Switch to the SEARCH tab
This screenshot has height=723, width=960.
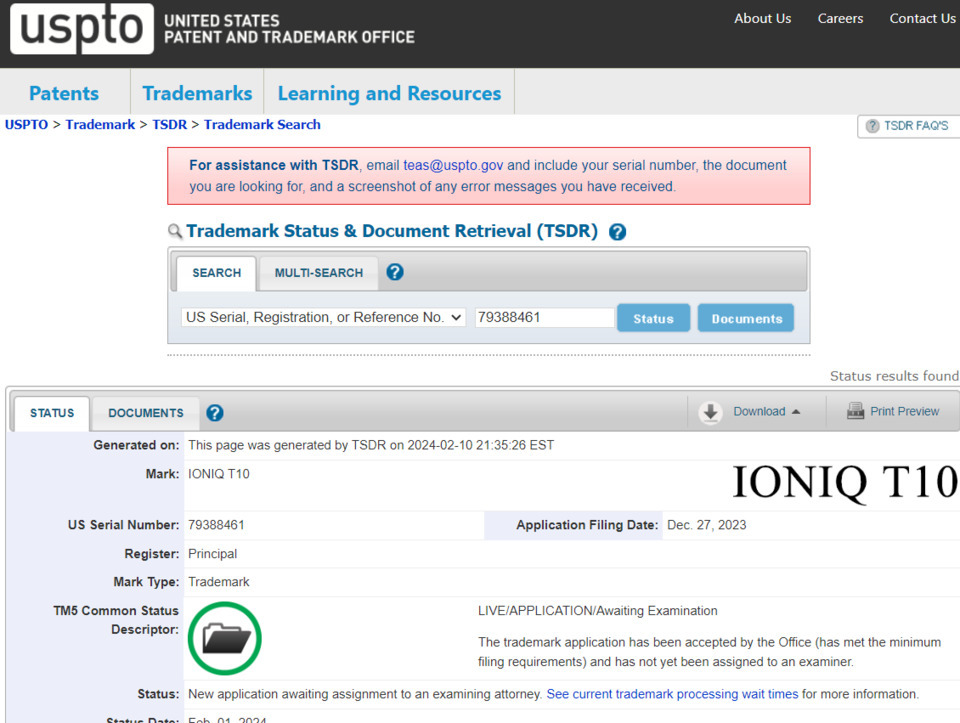click(216, 273)
